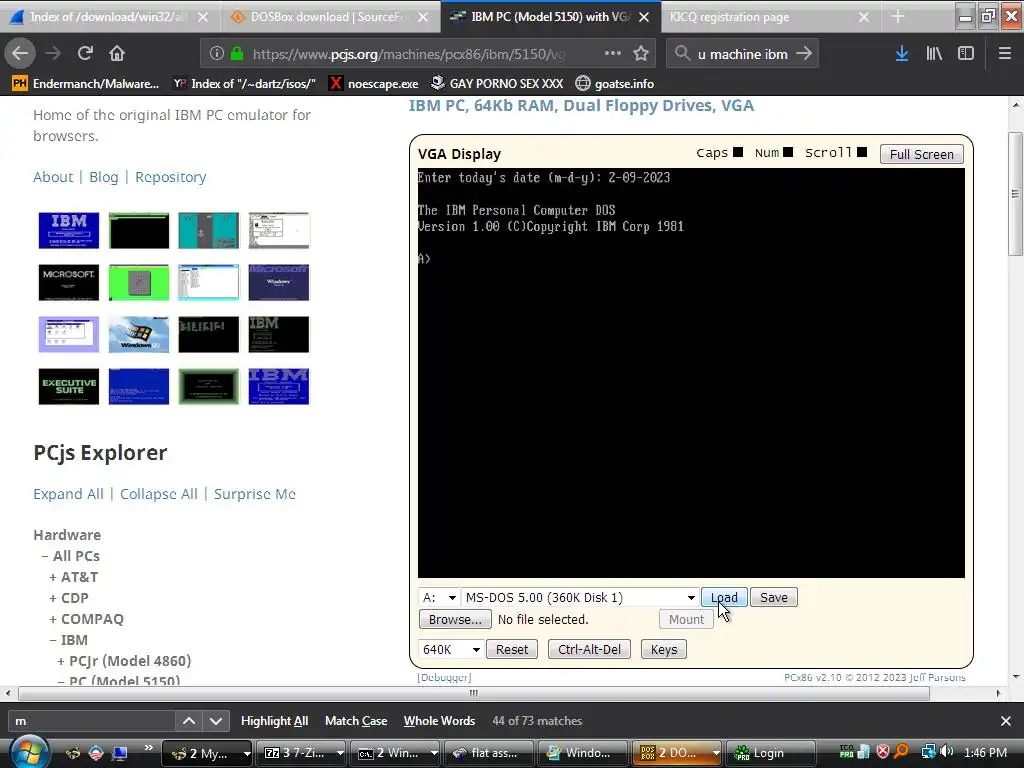Click the horizontal page scrollbar
This screenshot has width=1024, height=768.
coord(473,693)
